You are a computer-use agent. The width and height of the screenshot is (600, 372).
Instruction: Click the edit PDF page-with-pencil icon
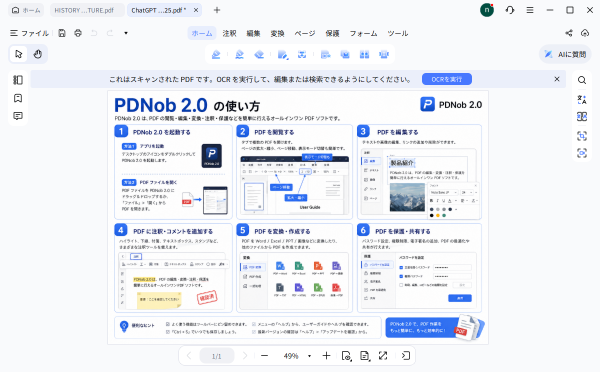coord(283,55)
